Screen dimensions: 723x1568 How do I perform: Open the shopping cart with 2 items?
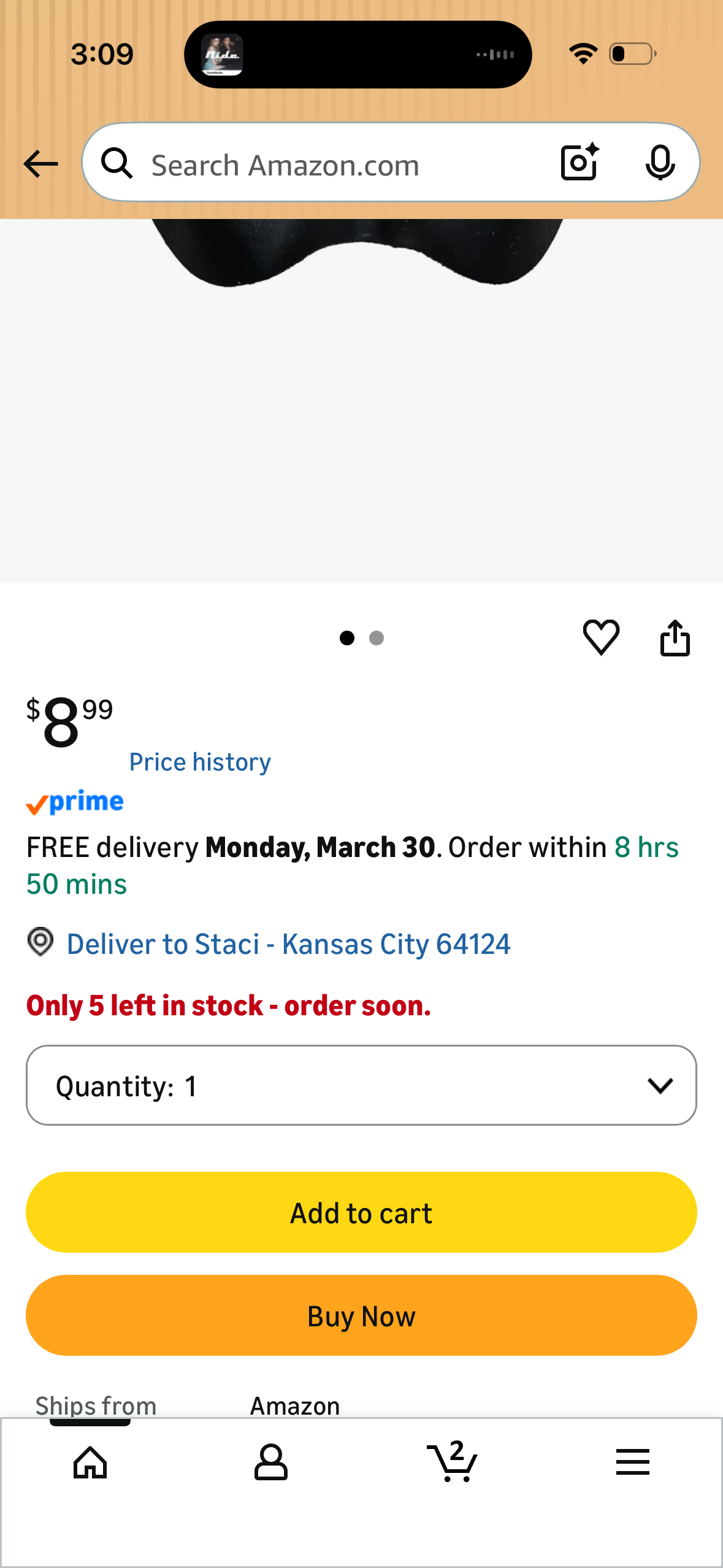[x=453, y=1461]
